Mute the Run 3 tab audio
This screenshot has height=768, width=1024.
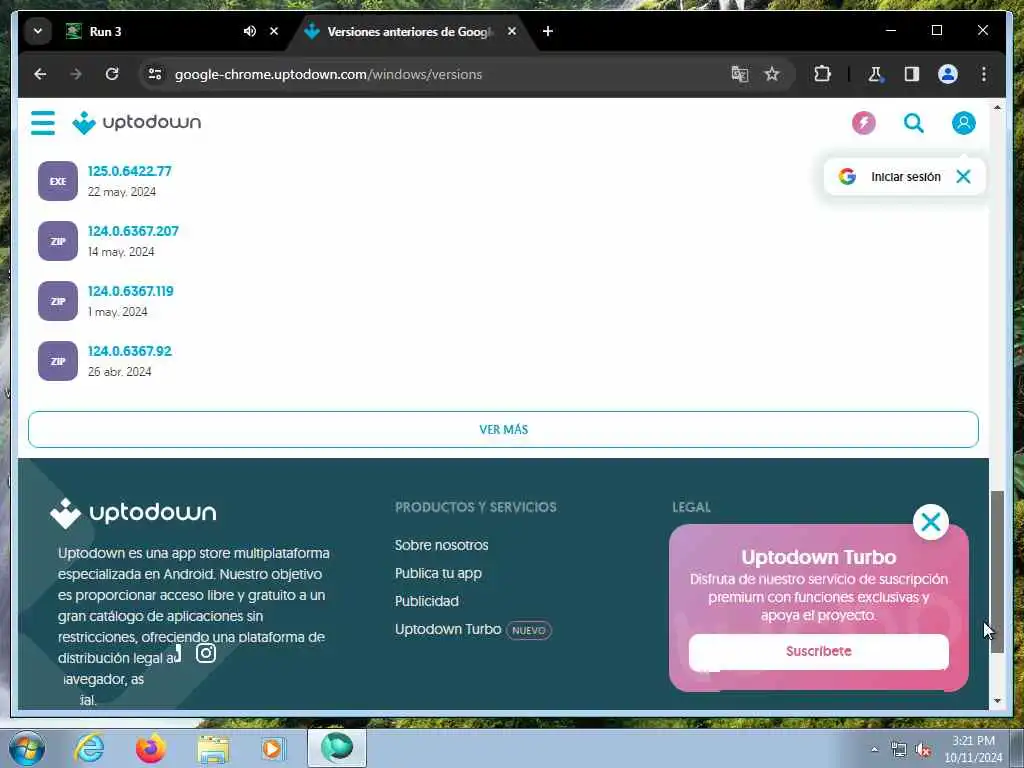(249, 31)
